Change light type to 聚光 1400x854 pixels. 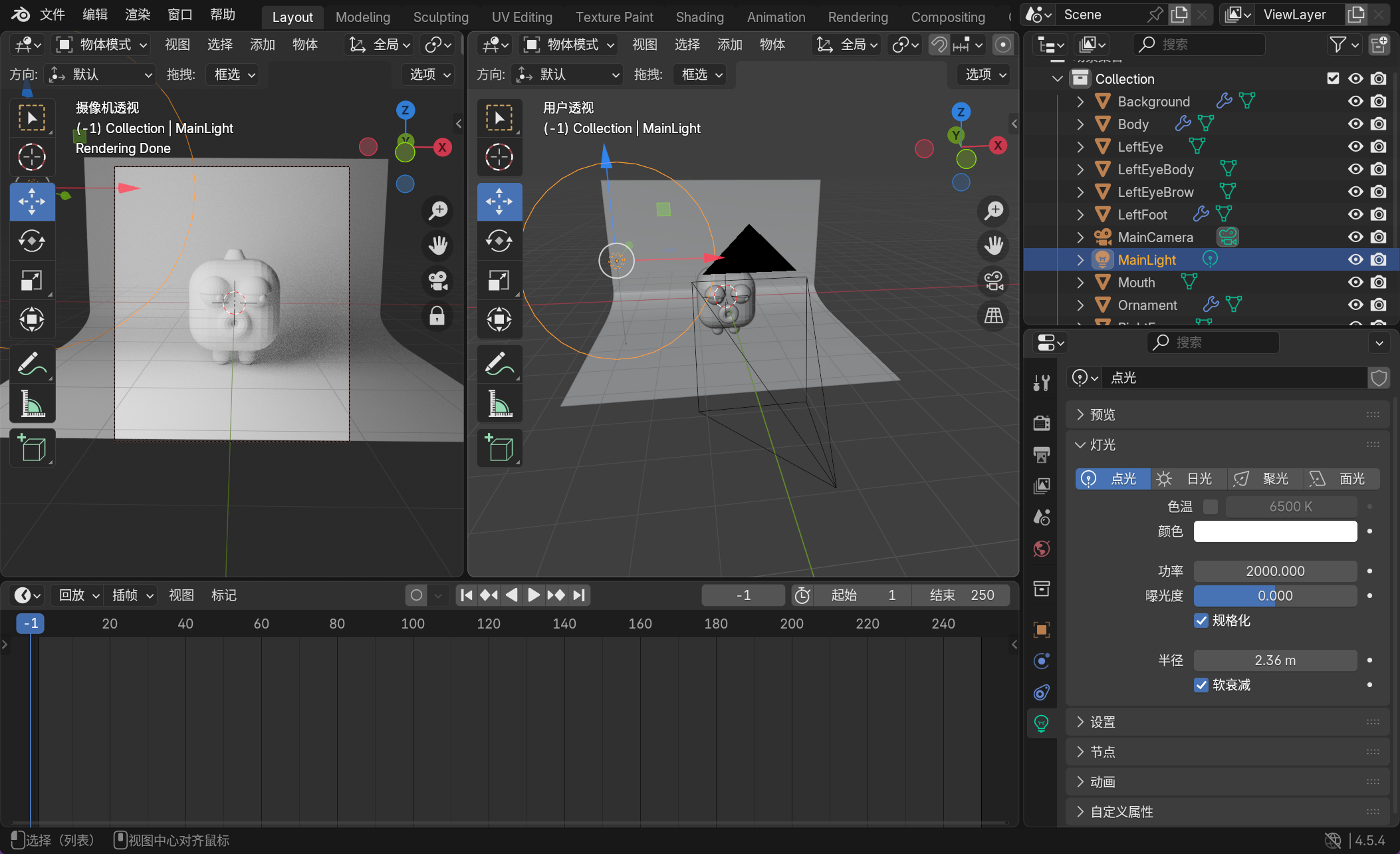point(1265,479)
